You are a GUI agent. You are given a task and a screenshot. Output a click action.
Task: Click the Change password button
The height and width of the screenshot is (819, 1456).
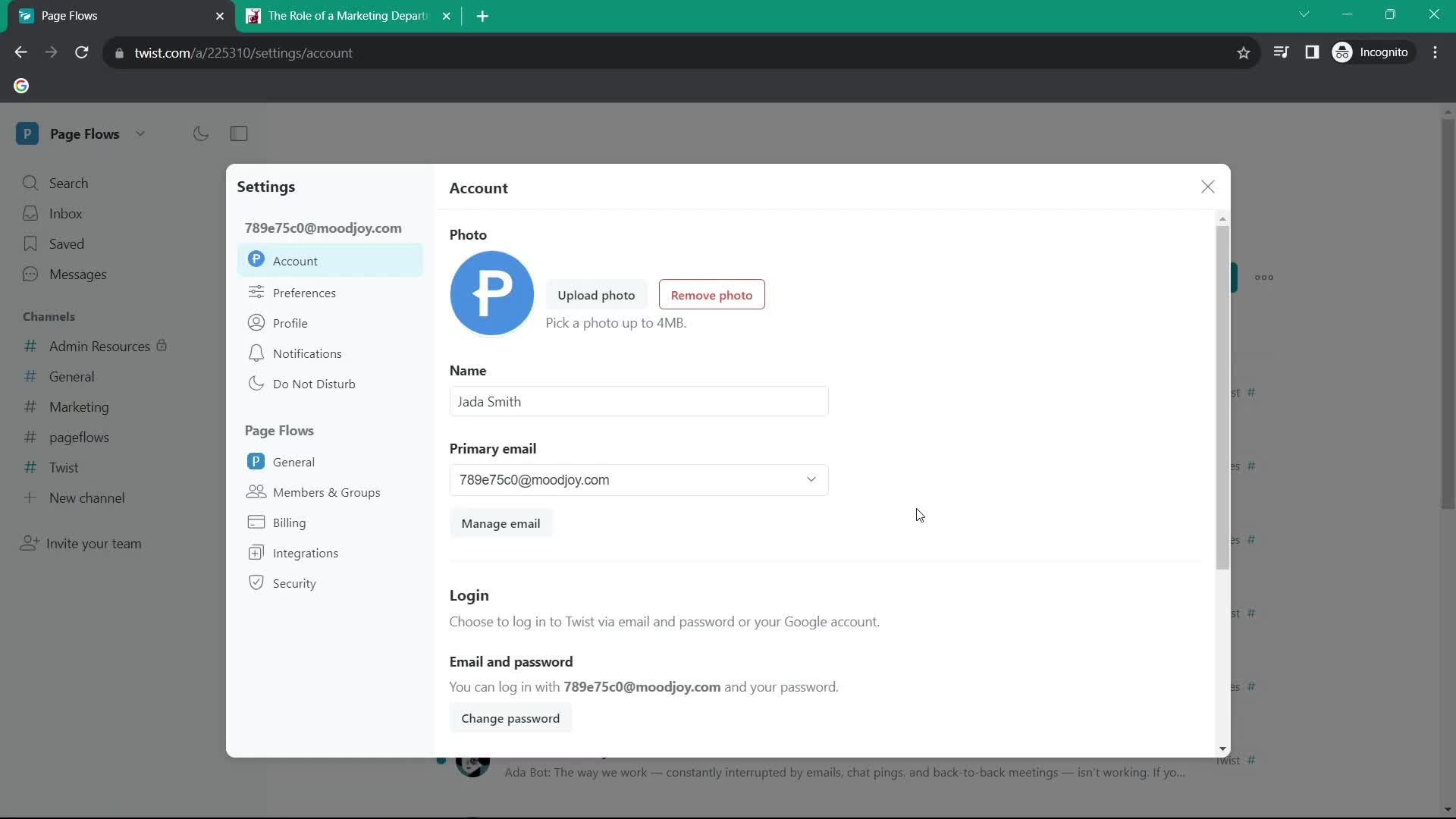(510, 718)
